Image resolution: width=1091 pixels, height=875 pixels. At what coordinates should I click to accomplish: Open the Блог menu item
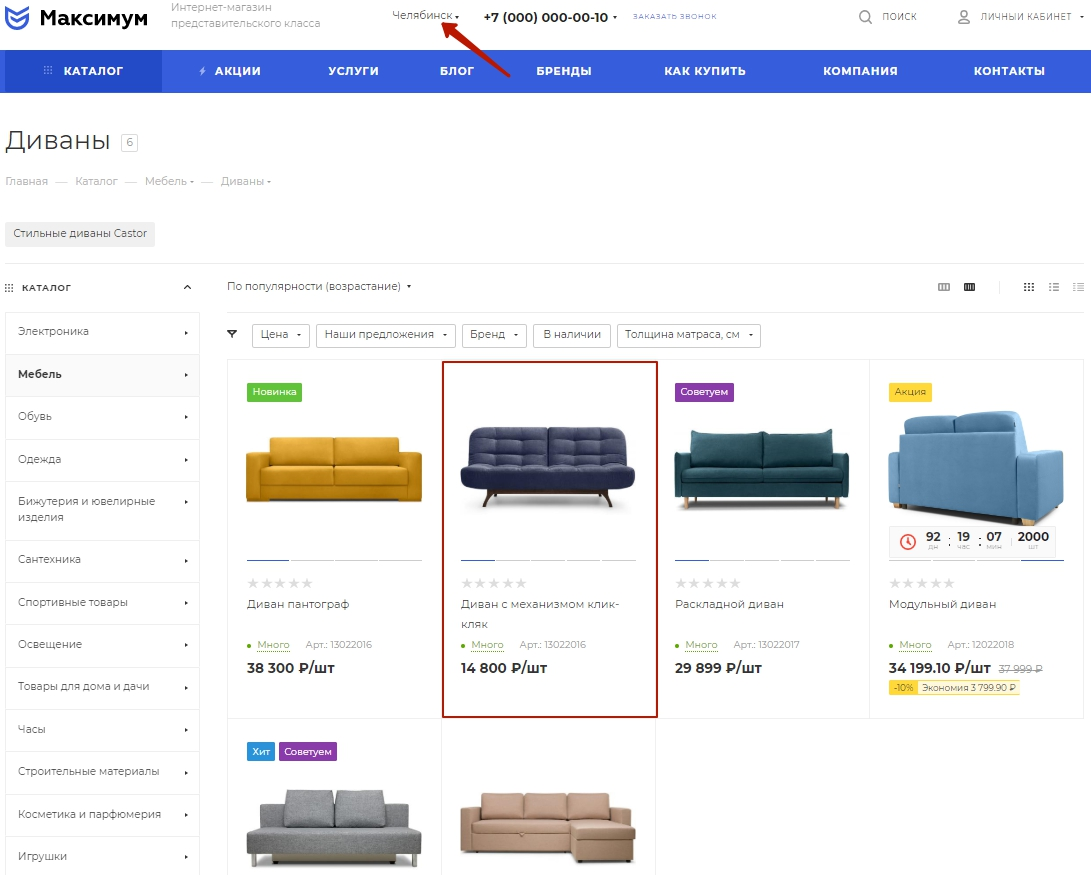coord(457,71)
